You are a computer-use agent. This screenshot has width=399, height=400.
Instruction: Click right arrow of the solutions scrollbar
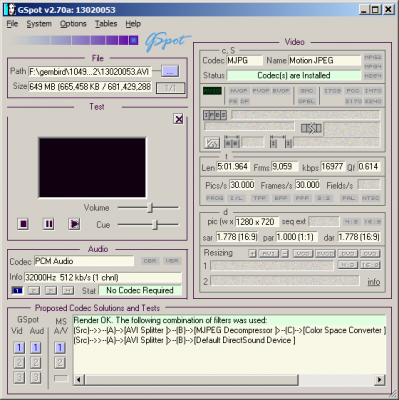(x=379, y=379)
